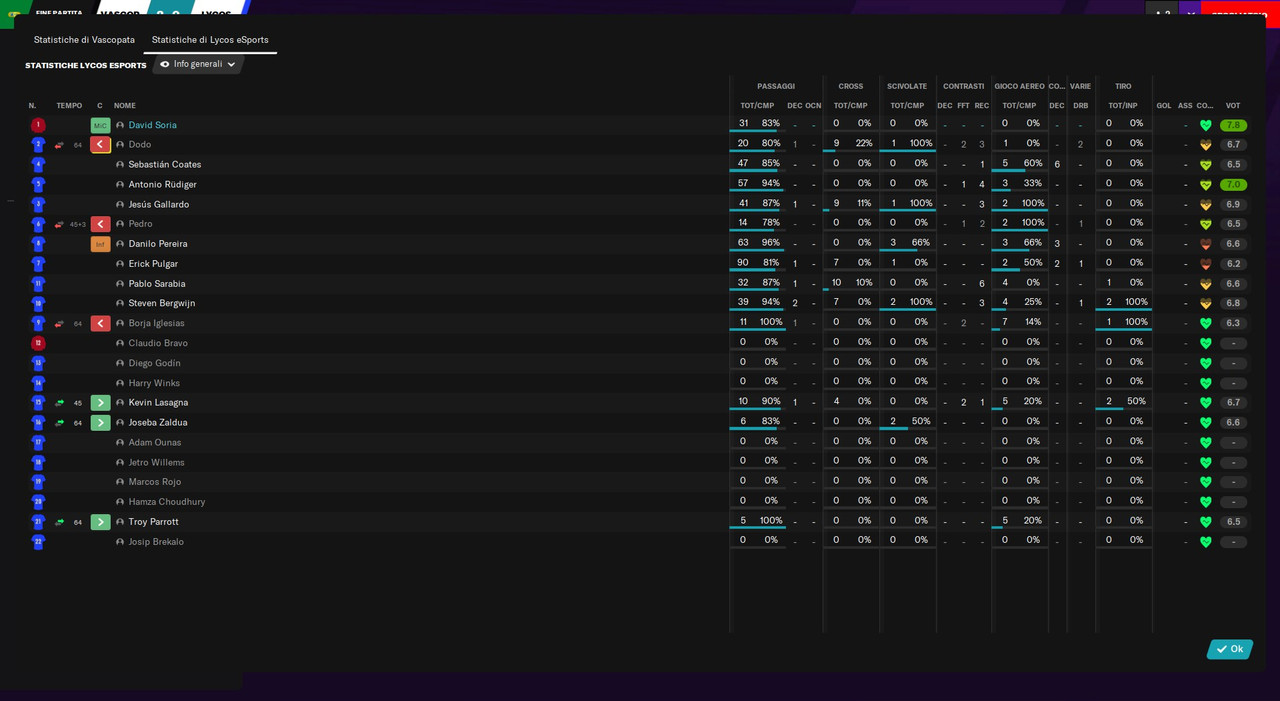Click Dodo's red substituted-off arrow icon

100,145
